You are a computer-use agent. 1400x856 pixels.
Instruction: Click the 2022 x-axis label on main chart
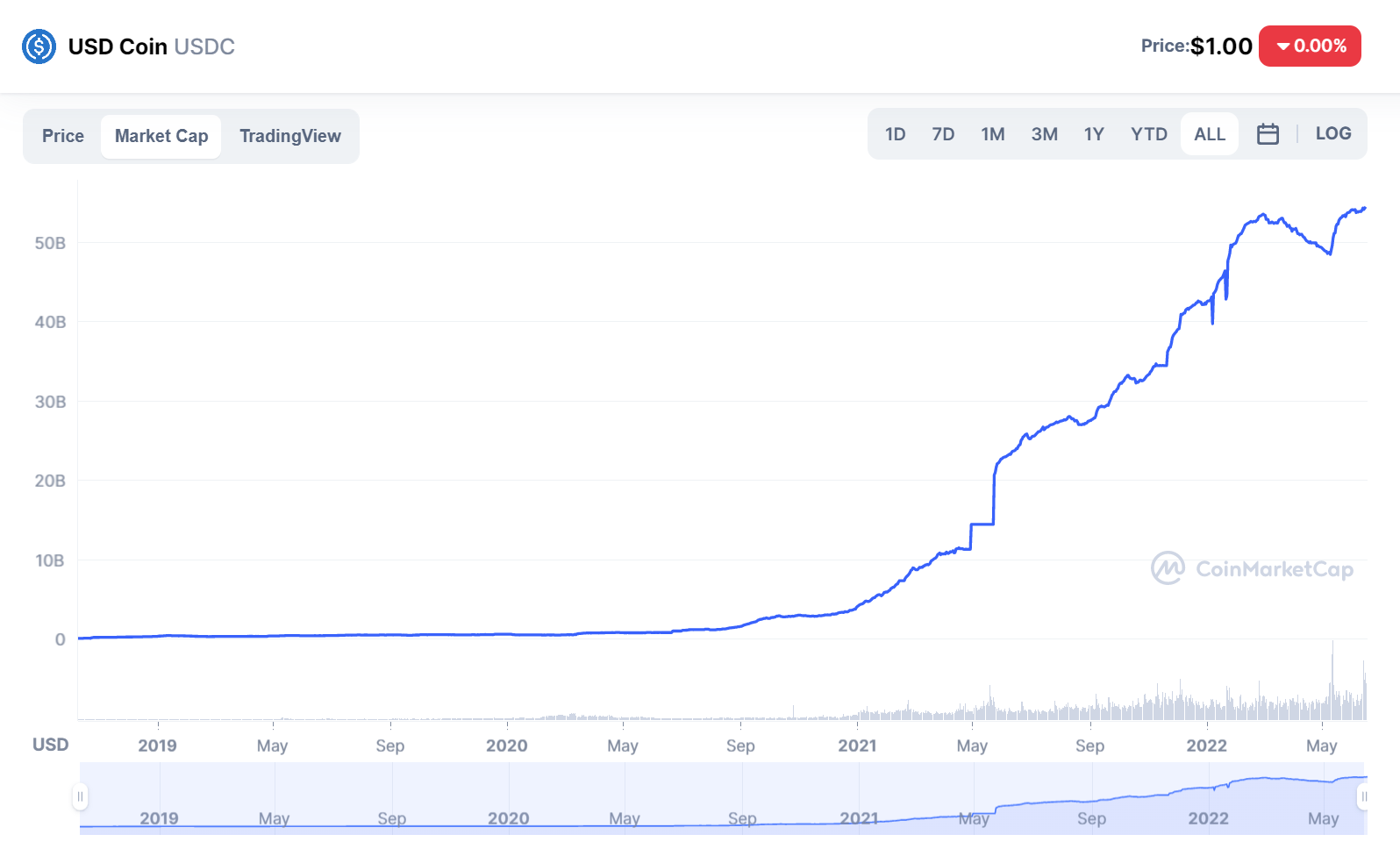pos(1207,745)
